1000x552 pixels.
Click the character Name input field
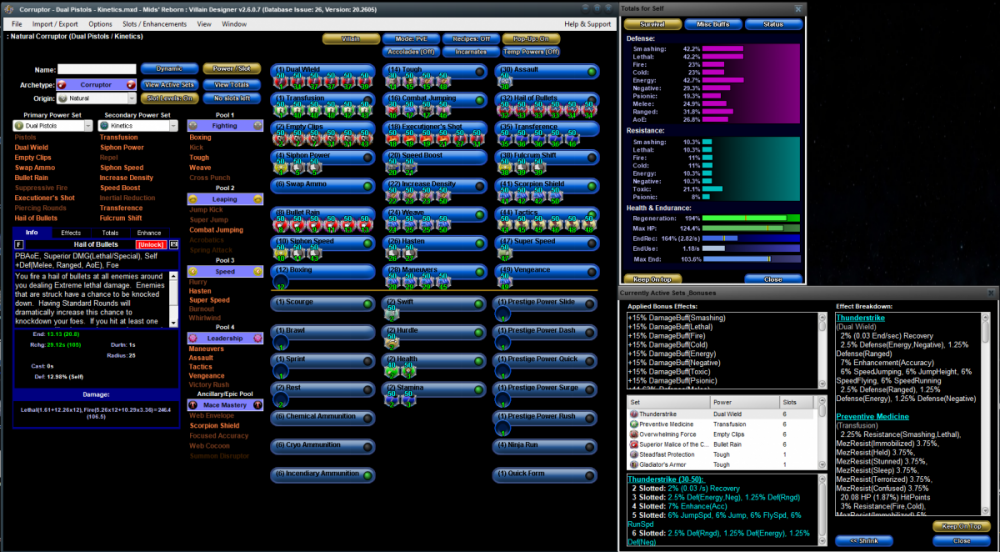coord(96,70)
